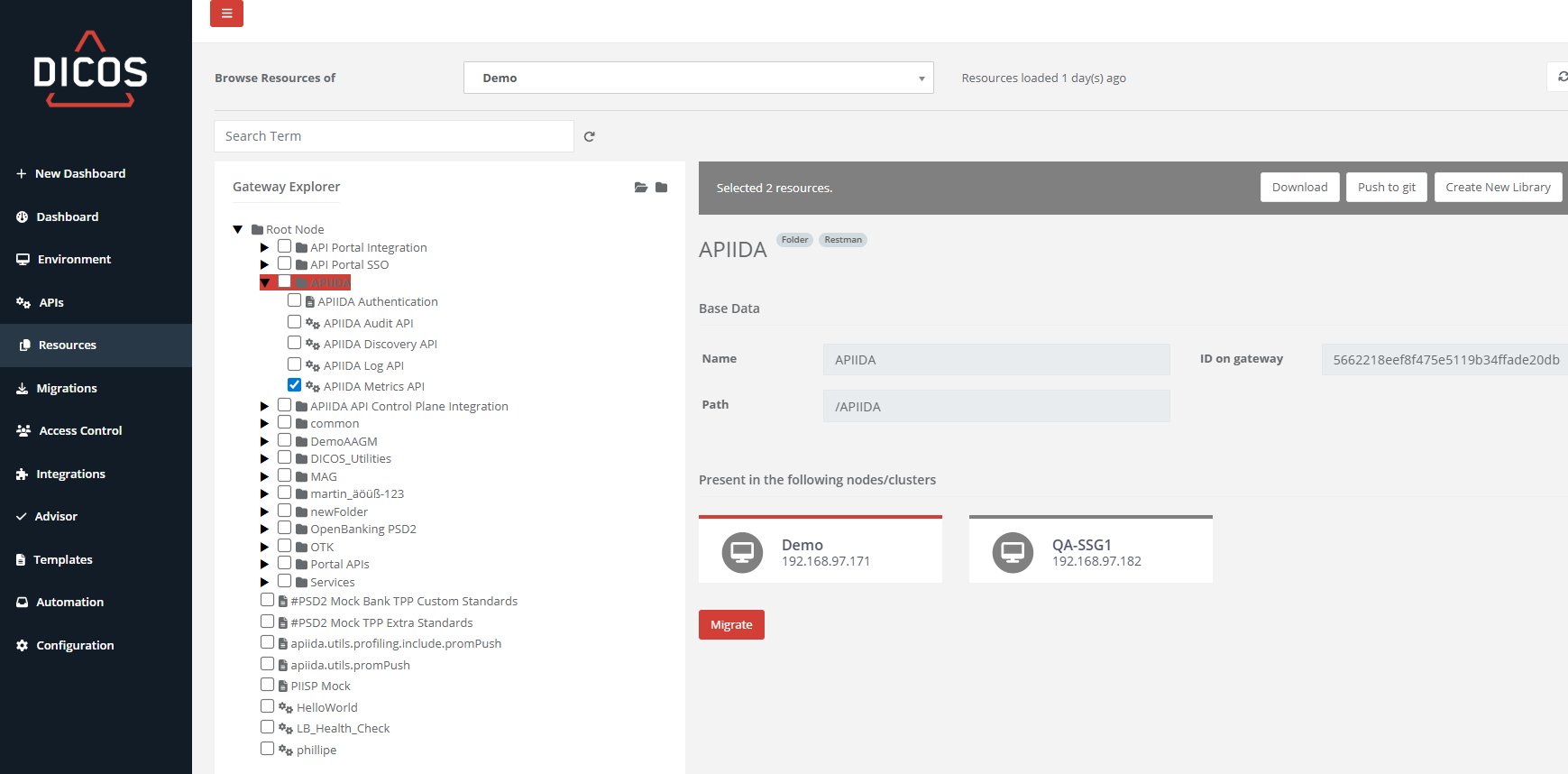Screen dimensions: 1568x774
Task: Check the APIIDA Audit API checkbox
Action: pyautogui.click(x=294, y=322)
